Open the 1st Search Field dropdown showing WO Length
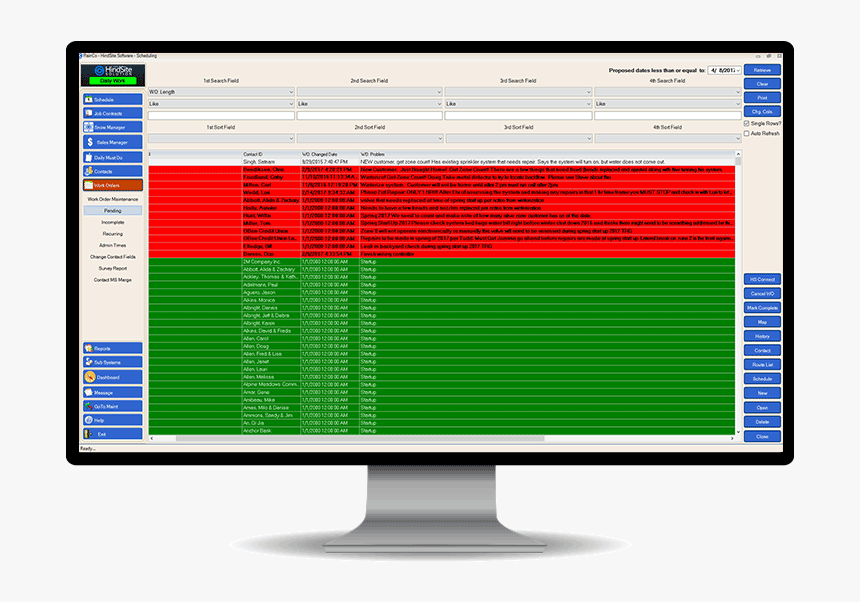The height and width of the screenshot is (602, 860). tap(221, 92)
